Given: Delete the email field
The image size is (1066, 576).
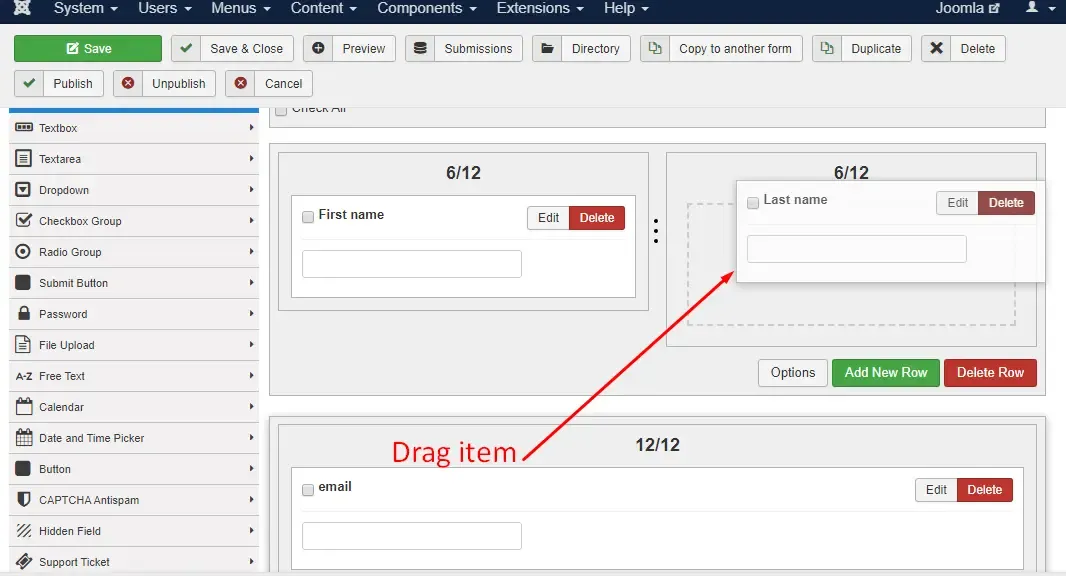Looking at the screenshot, I should coord(984,490).
